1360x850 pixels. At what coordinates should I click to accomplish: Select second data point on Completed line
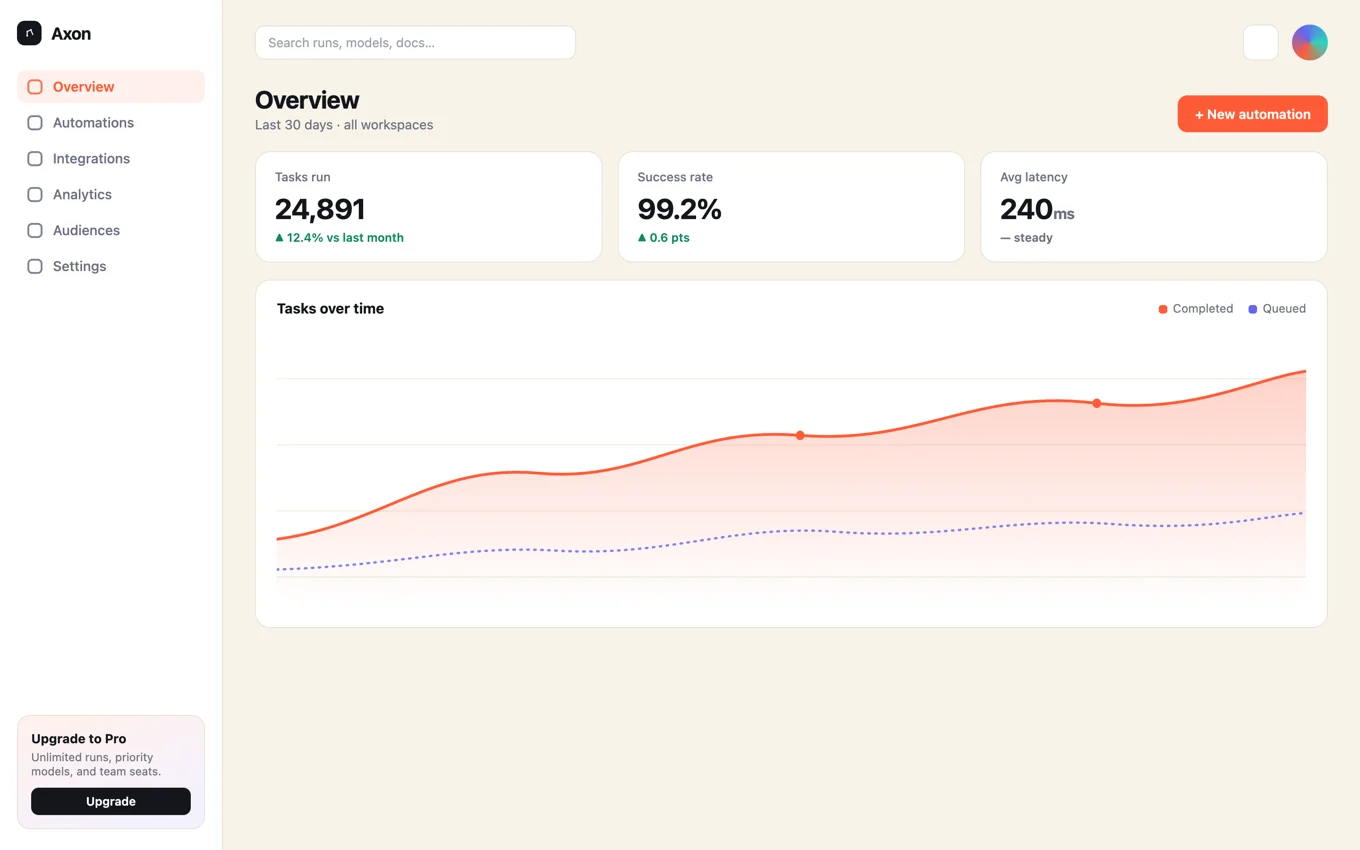[x=1097, y=403]
